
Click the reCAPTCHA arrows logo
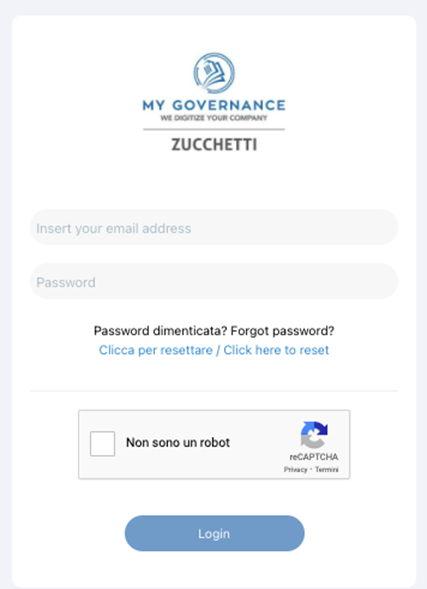pos(314,435)
